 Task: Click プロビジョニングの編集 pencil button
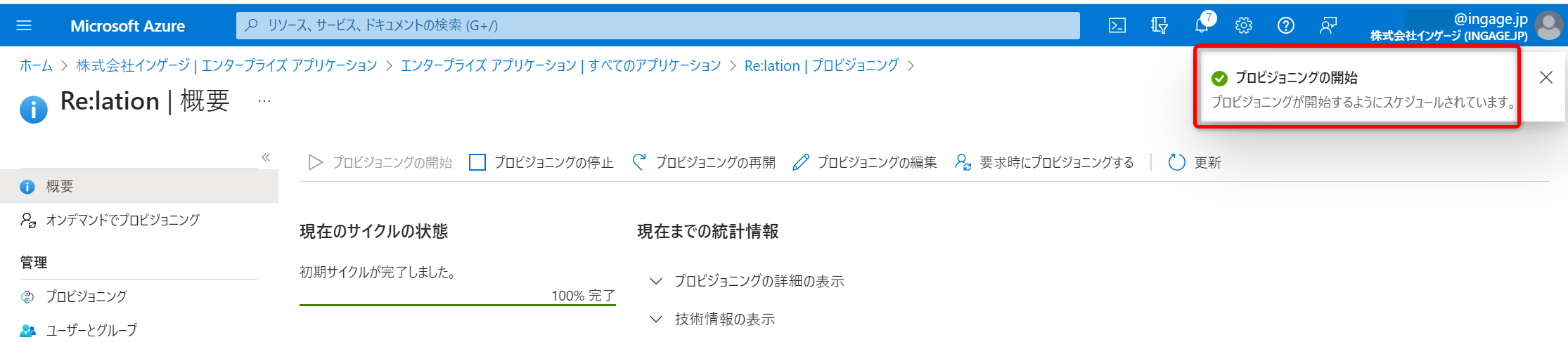pyautogui.click(x=865, y=163)
